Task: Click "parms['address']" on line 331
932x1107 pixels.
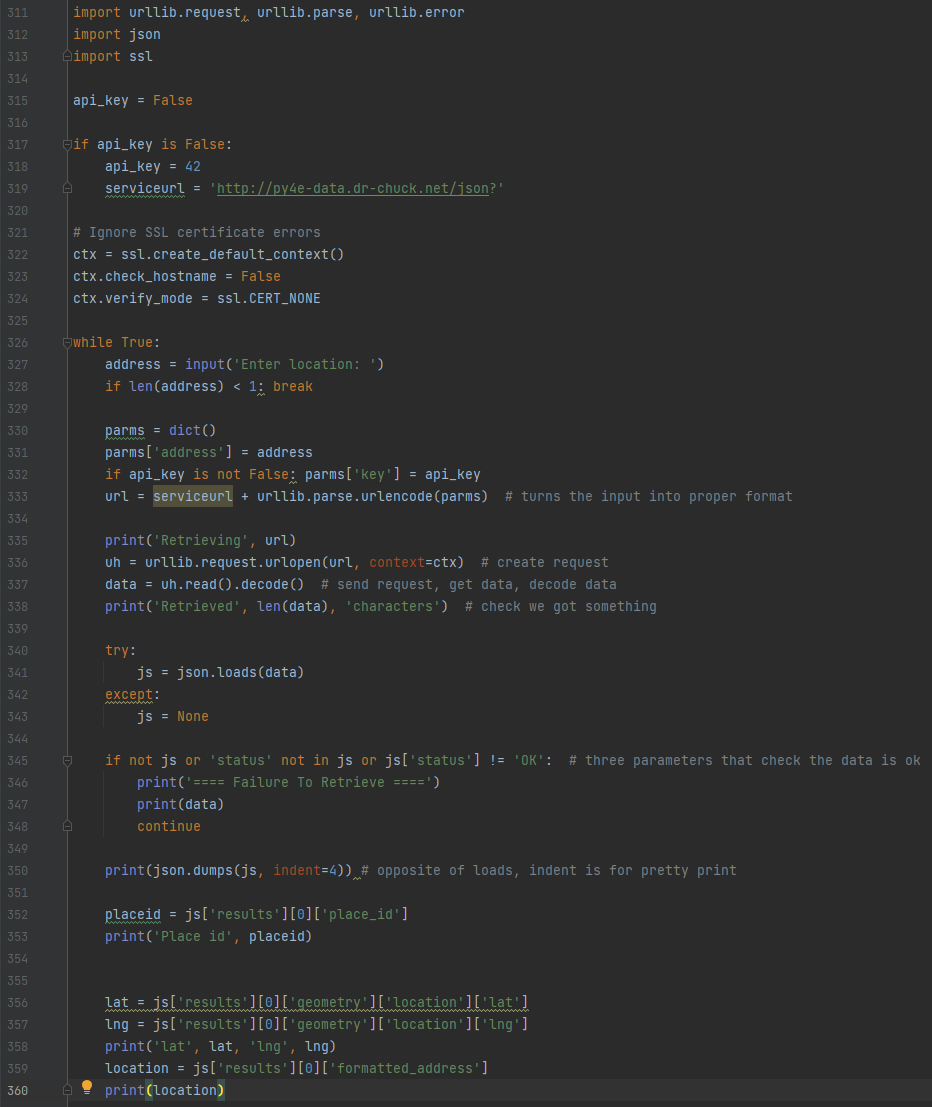Action: point(169,453)
